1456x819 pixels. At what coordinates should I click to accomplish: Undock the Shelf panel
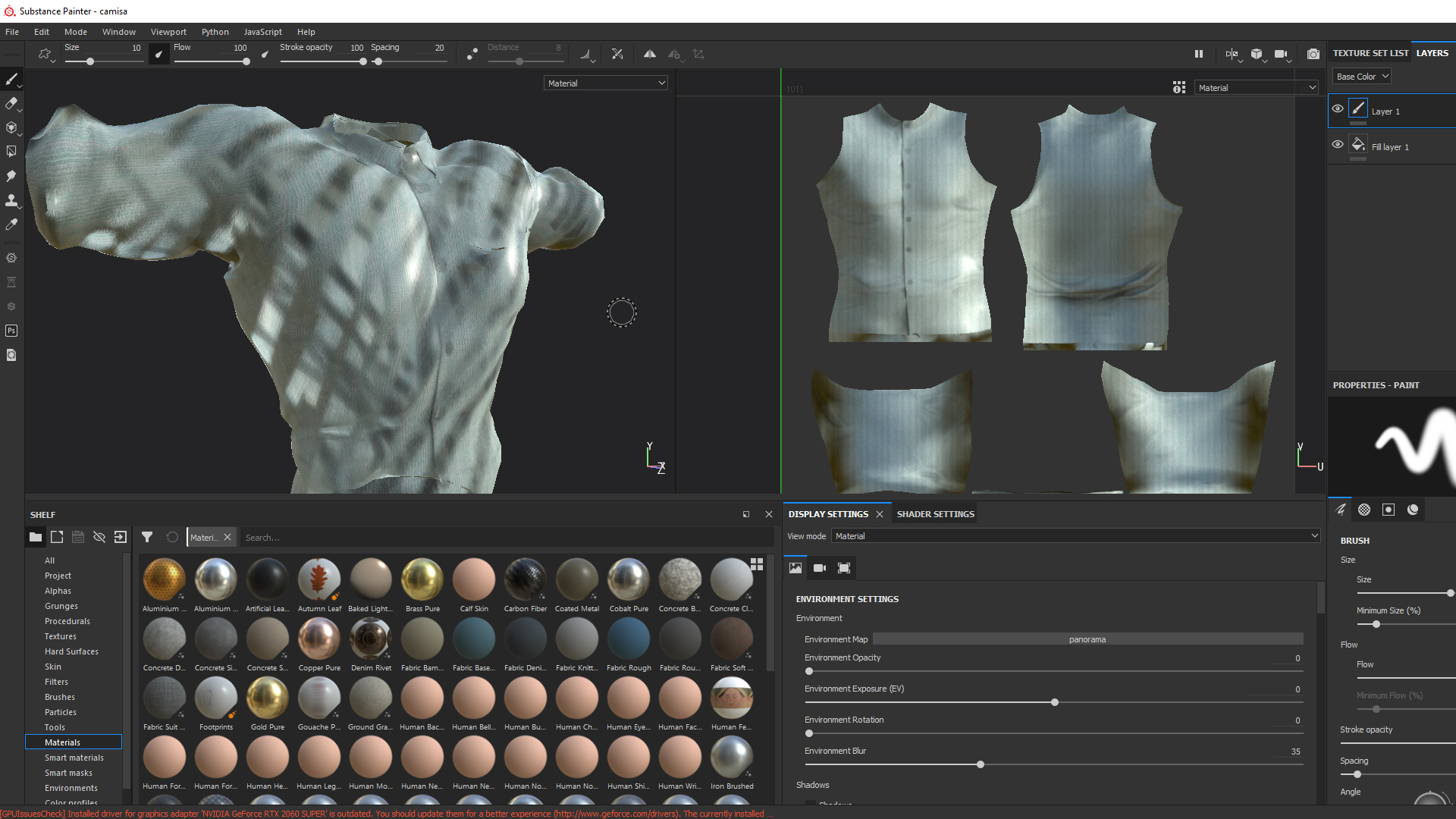(746, 514)
